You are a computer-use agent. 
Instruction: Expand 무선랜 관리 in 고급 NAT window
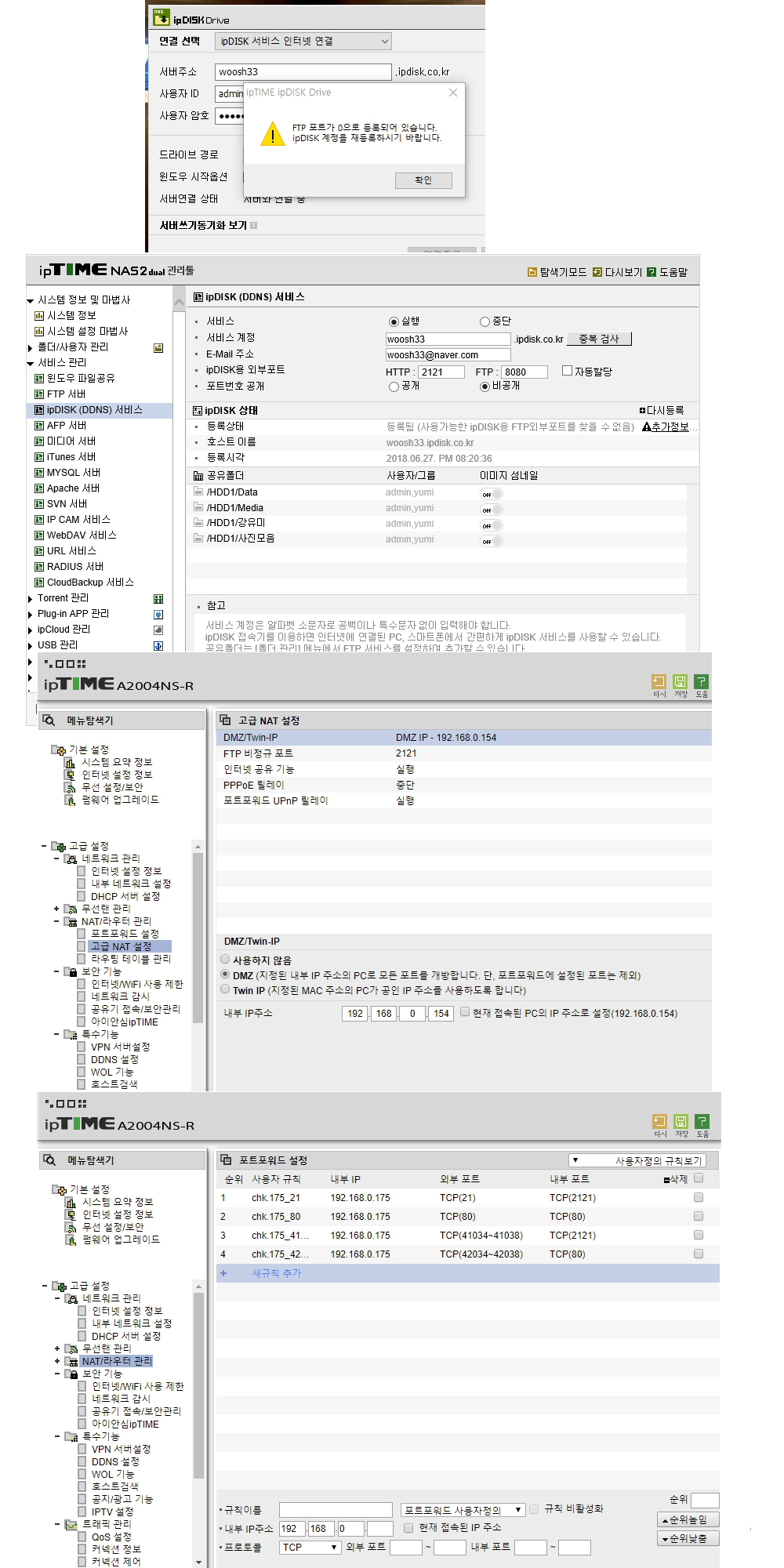point(56,909)
